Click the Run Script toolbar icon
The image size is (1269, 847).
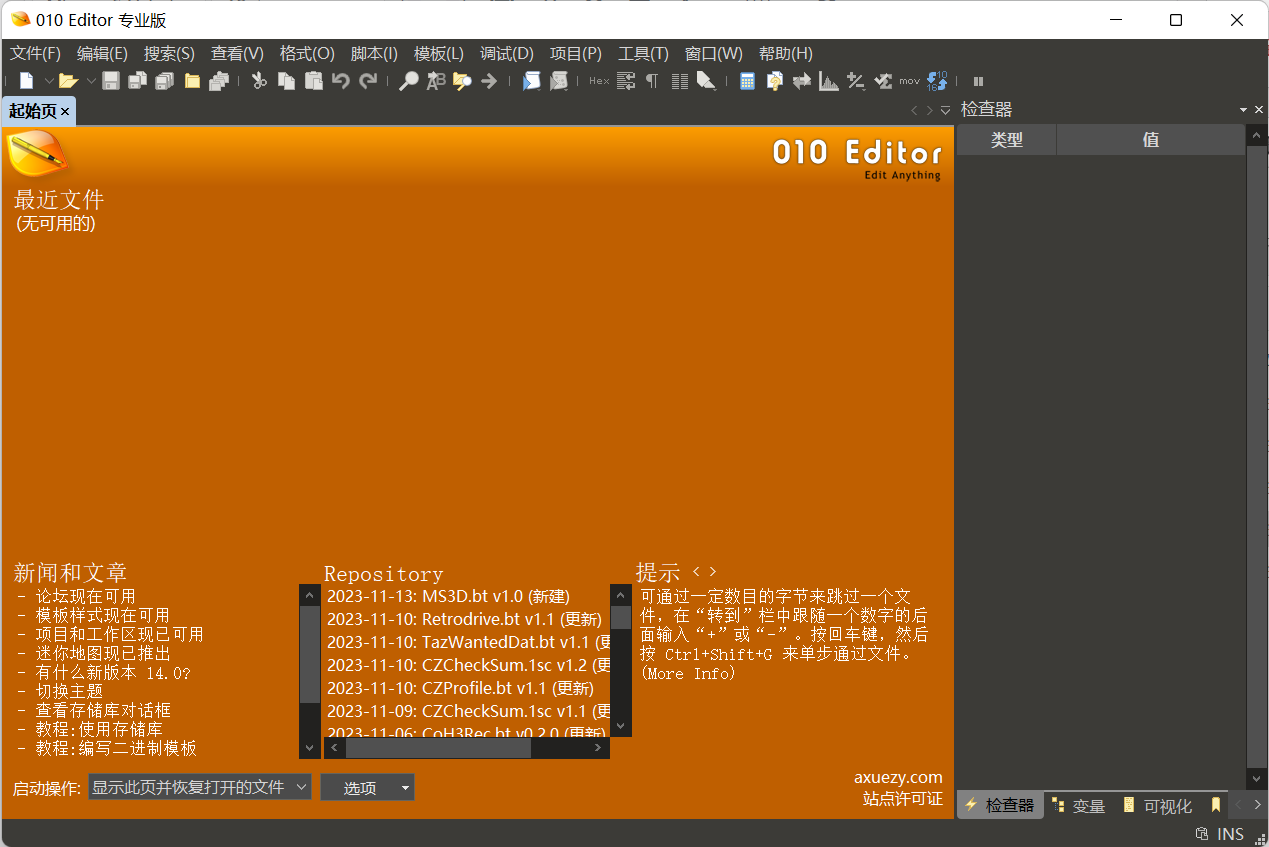pos(531,81)
